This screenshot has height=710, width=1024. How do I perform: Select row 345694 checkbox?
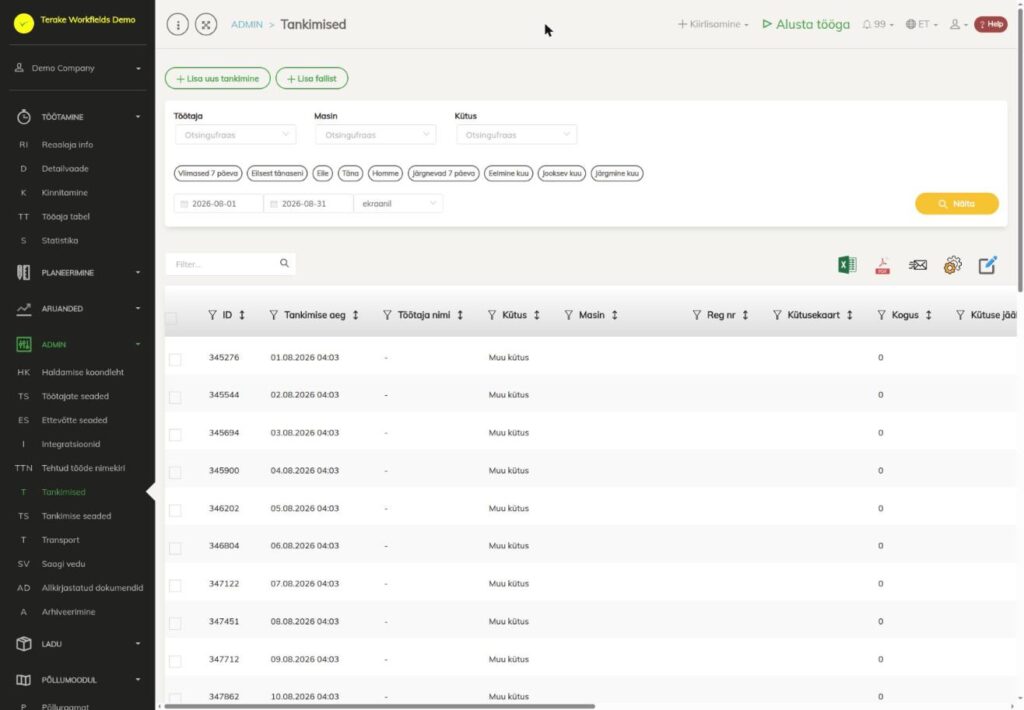pos(175,435)
